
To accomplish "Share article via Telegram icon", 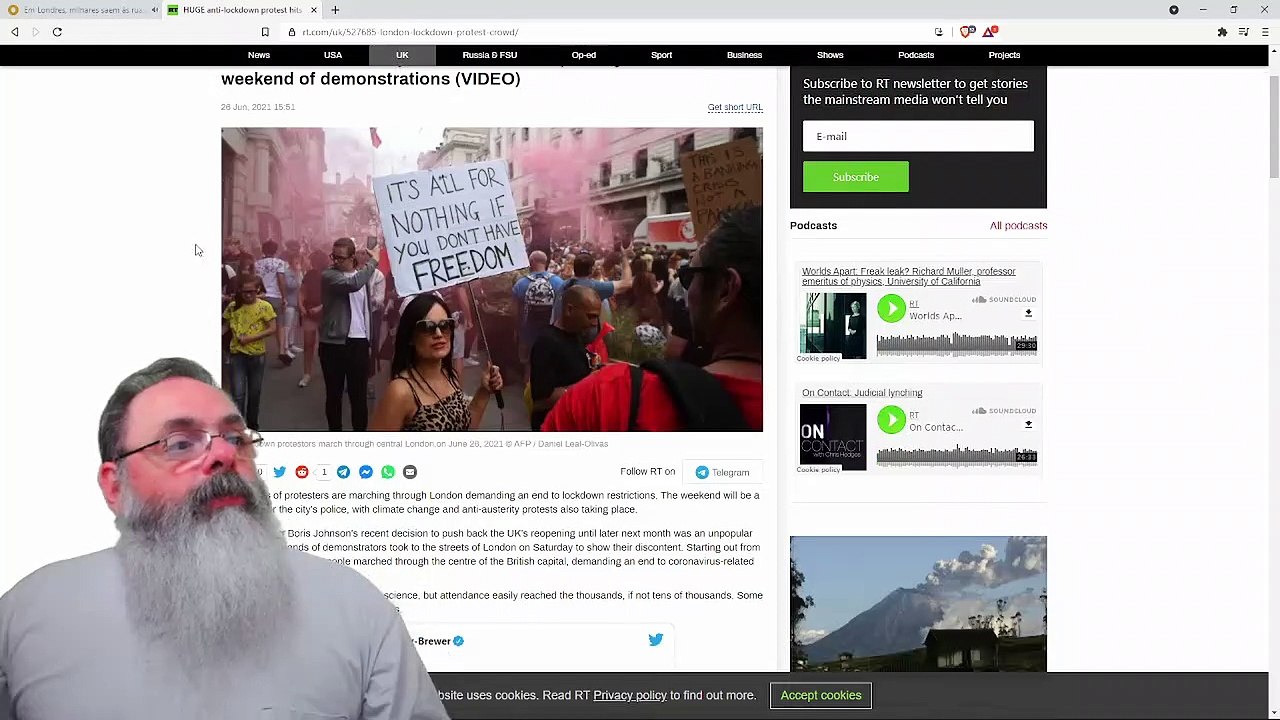I will [343, 472].
